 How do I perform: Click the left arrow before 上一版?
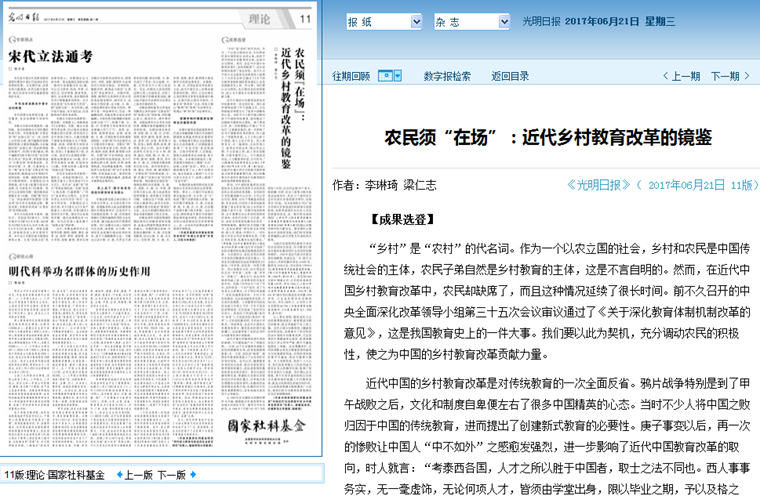coord(119,475)
